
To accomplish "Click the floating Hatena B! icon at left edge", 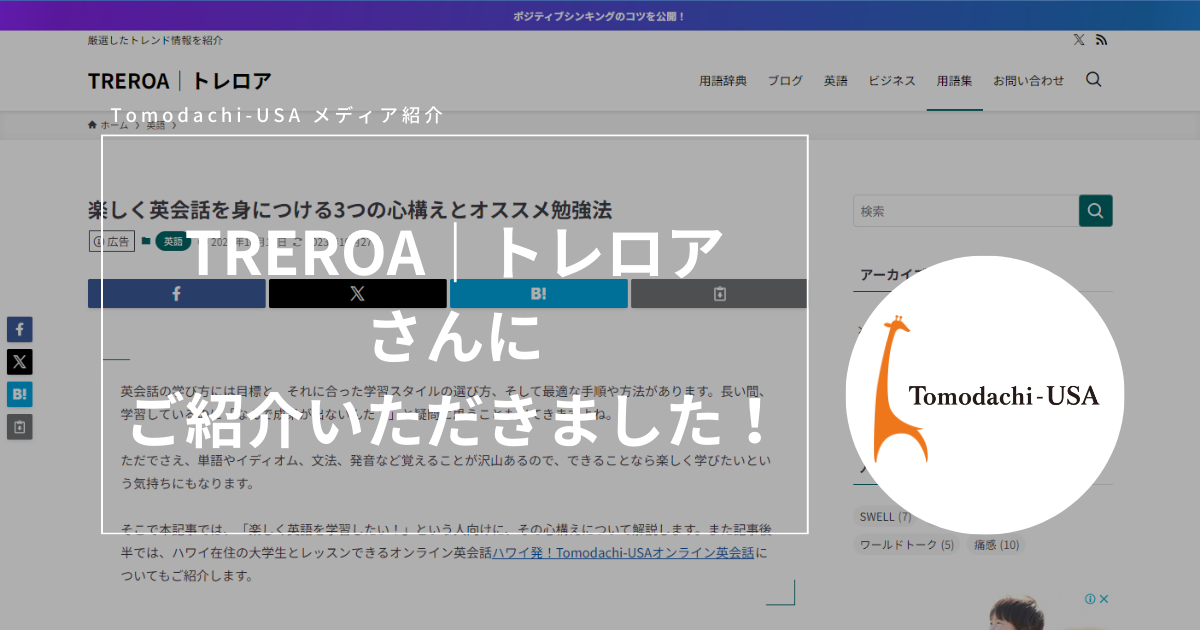I will [x=20, y=394].
